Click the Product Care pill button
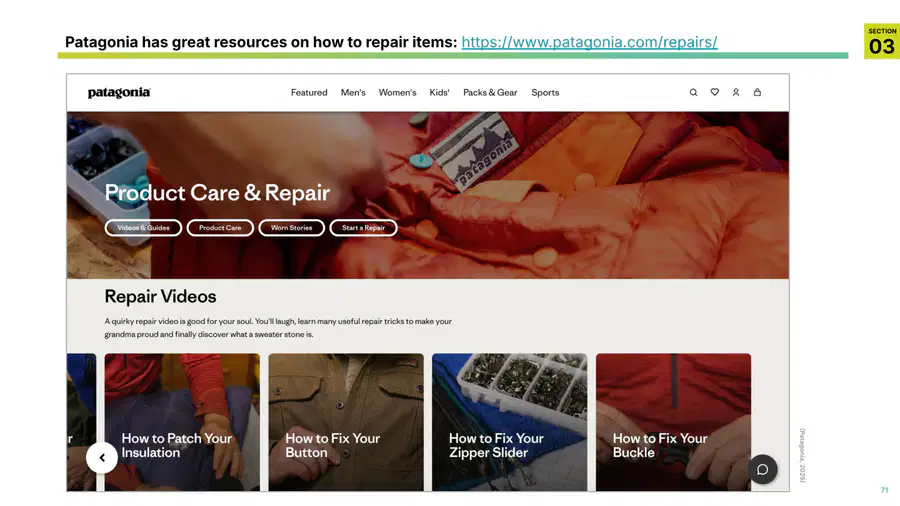 [220, 228]
